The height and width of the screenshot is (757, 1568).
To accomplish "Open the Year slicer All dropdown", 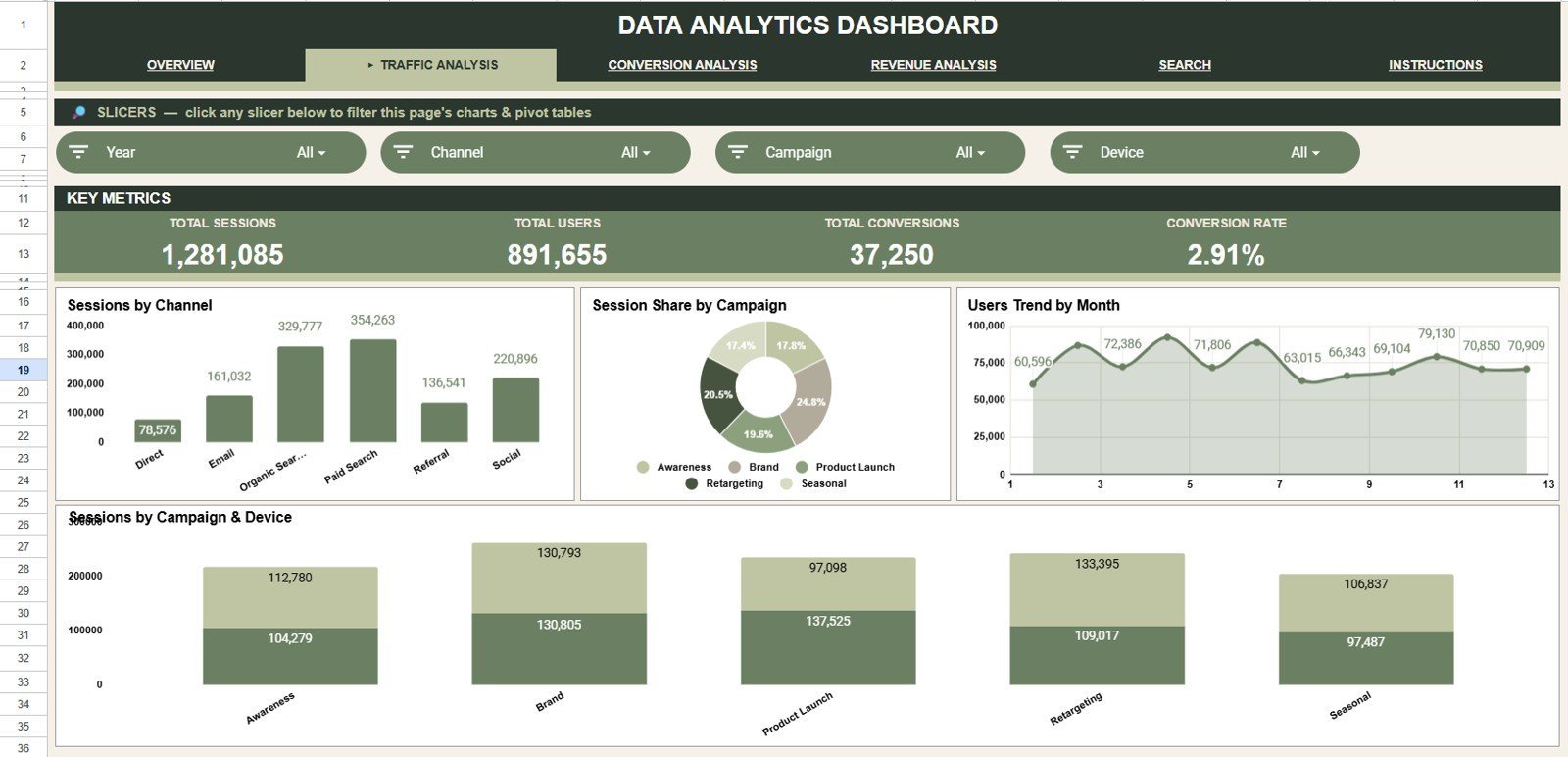I will coord(311,152).
